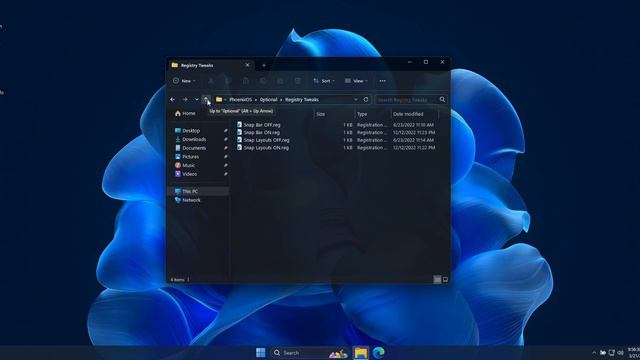Unpin Downloads using its pin icon
640x360 pixels.
click(226, 139)
